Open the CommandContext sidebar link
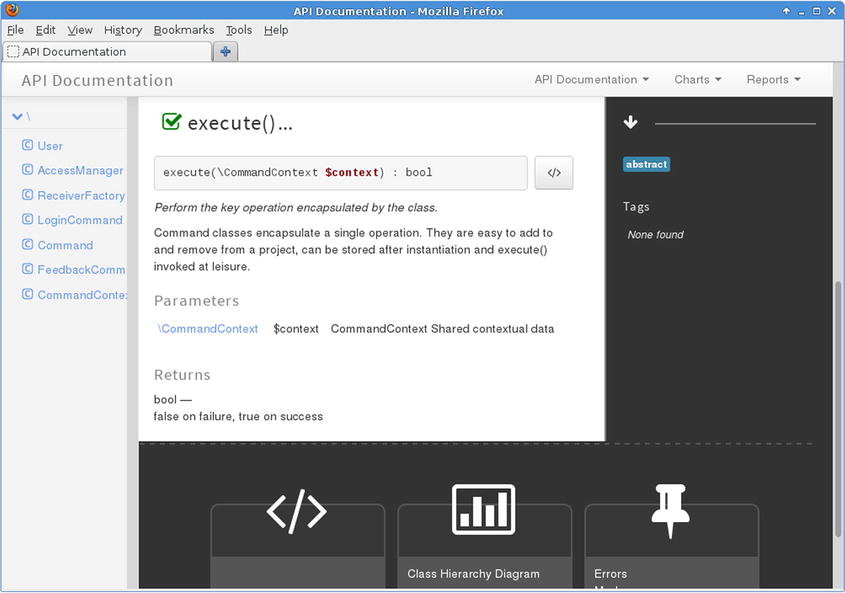 tap(82, 294)
